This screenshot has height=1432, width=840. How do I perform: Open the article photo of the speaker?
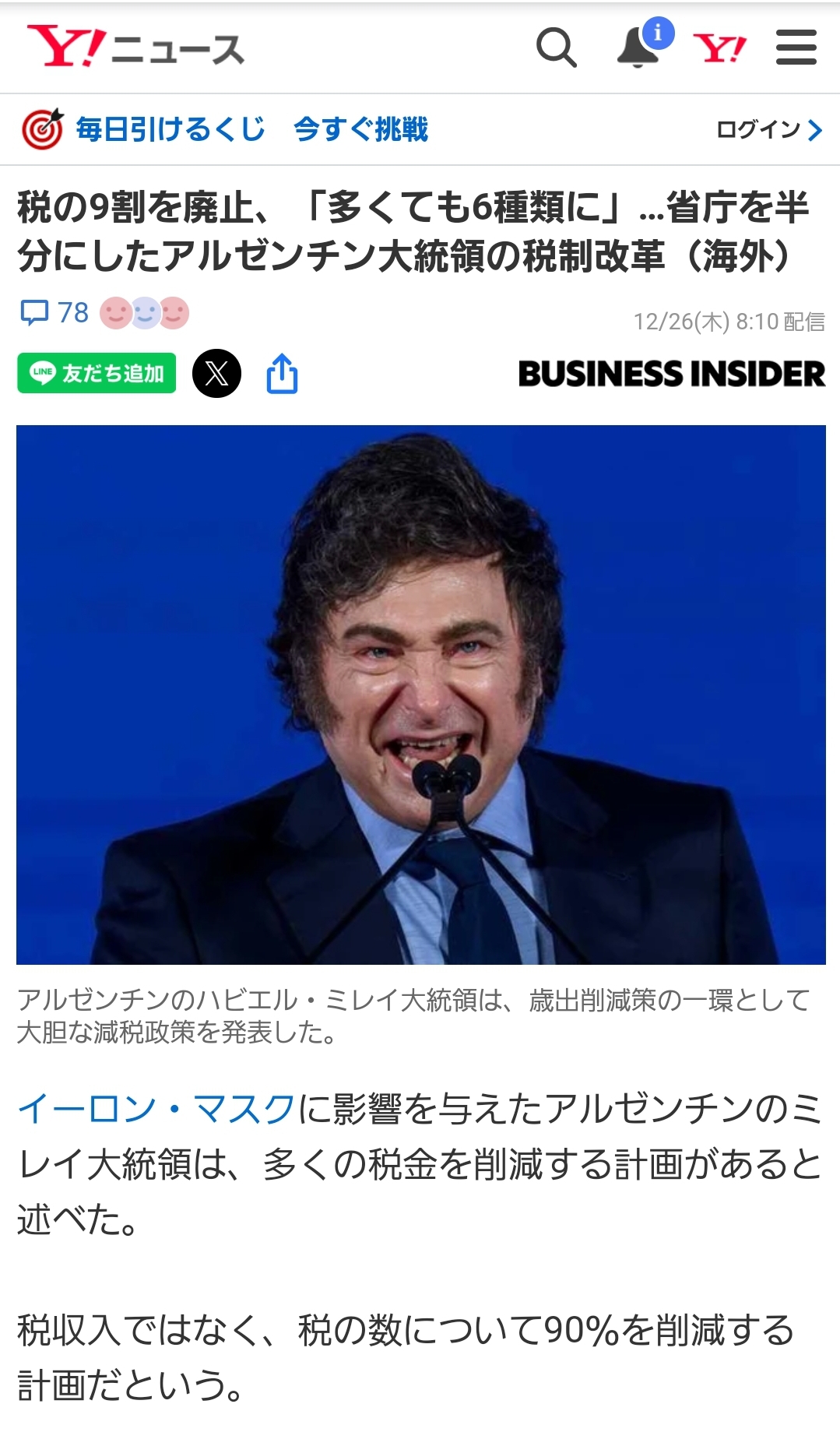(x=420, y=695)
